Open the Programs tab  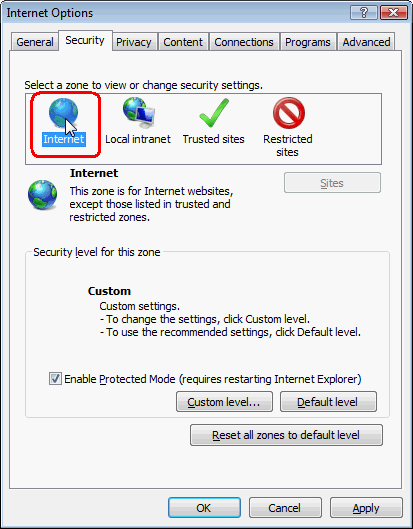(x=308, y=42)
